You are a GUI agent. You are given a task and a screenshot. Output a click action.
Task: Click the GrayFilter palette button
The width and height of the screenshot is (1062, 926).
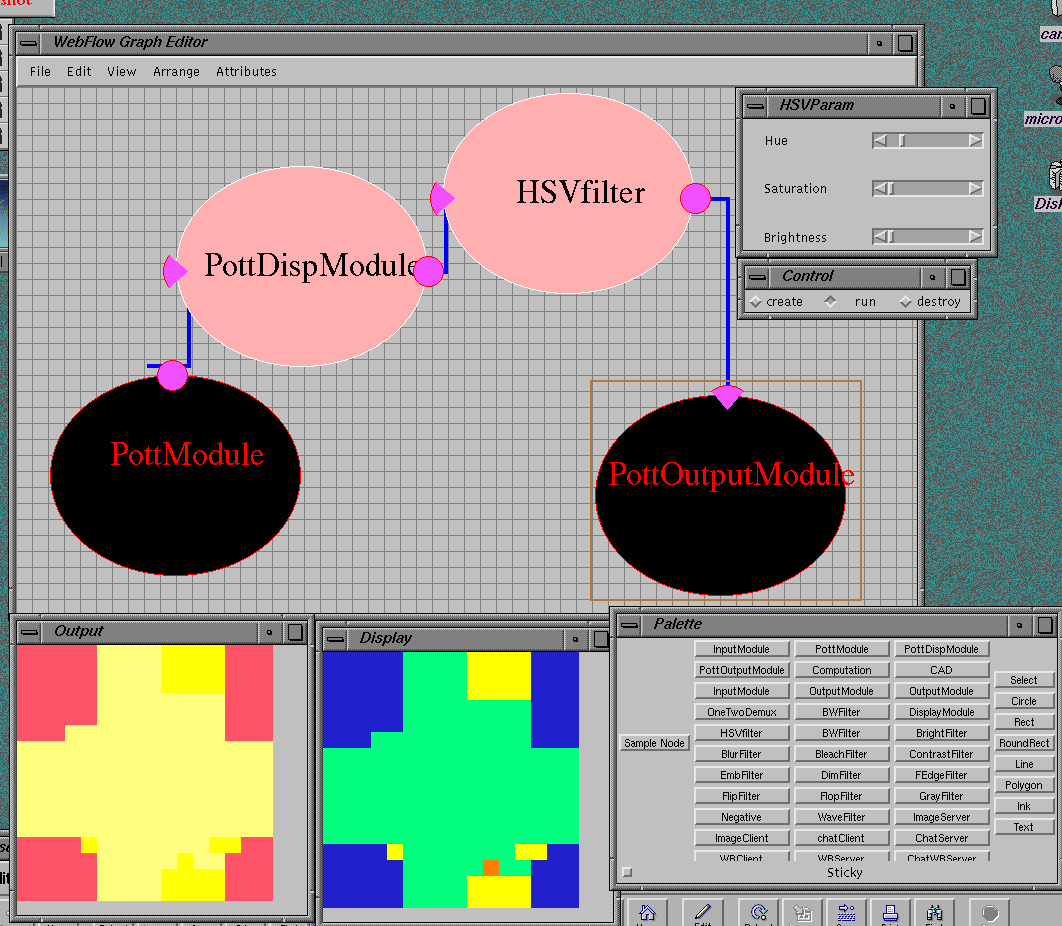coord(941,796)
